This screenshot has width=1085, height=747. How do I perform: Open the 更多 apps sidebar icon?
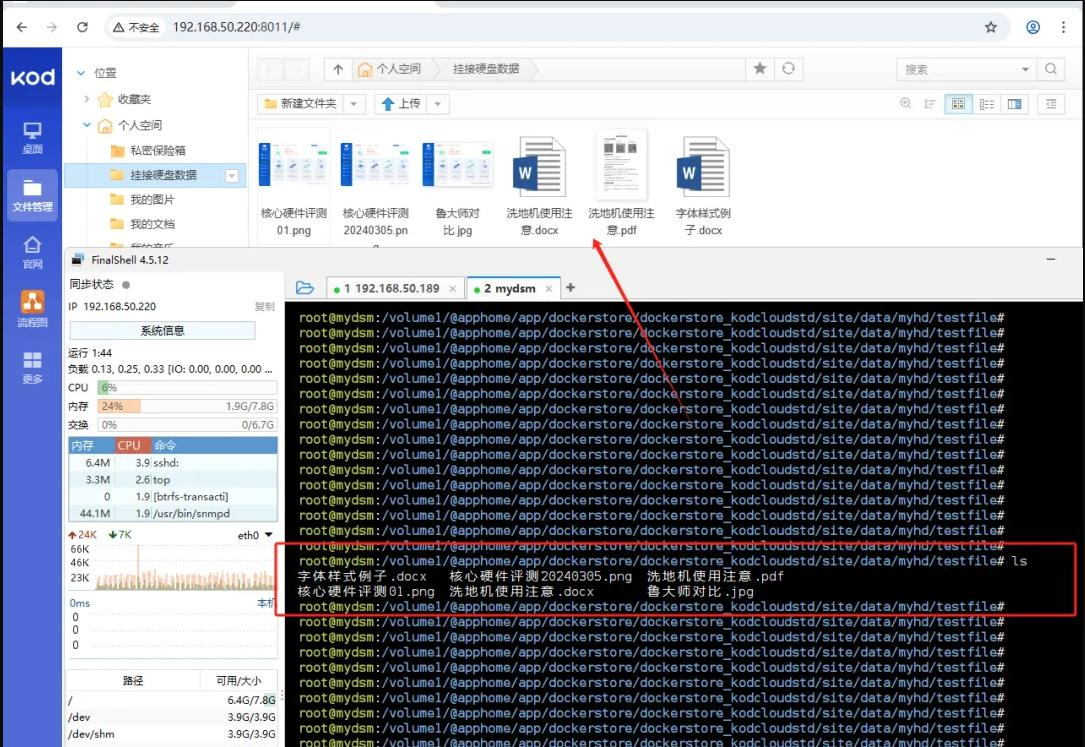33,367
